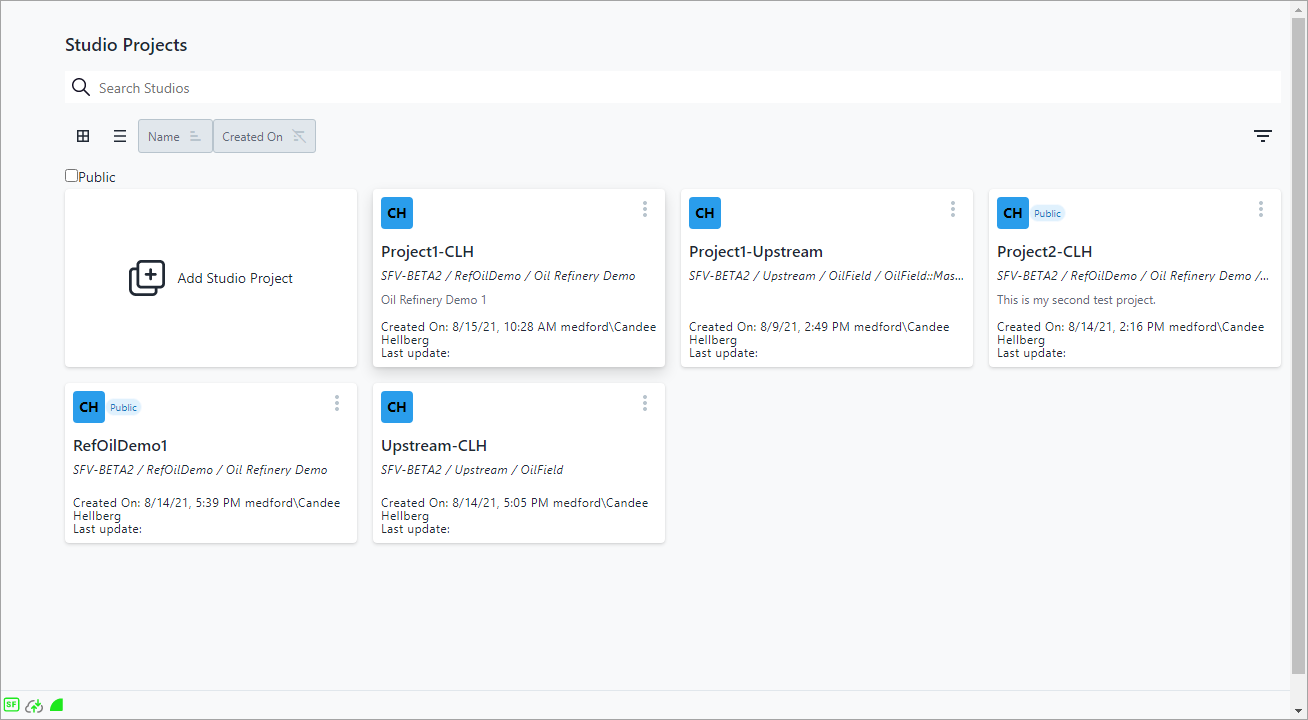The width and height of the screenshot is (1308, 720).
Task: Open the Project1-CLH options menu
Action: pyautogui.click(x=645, y=209)
